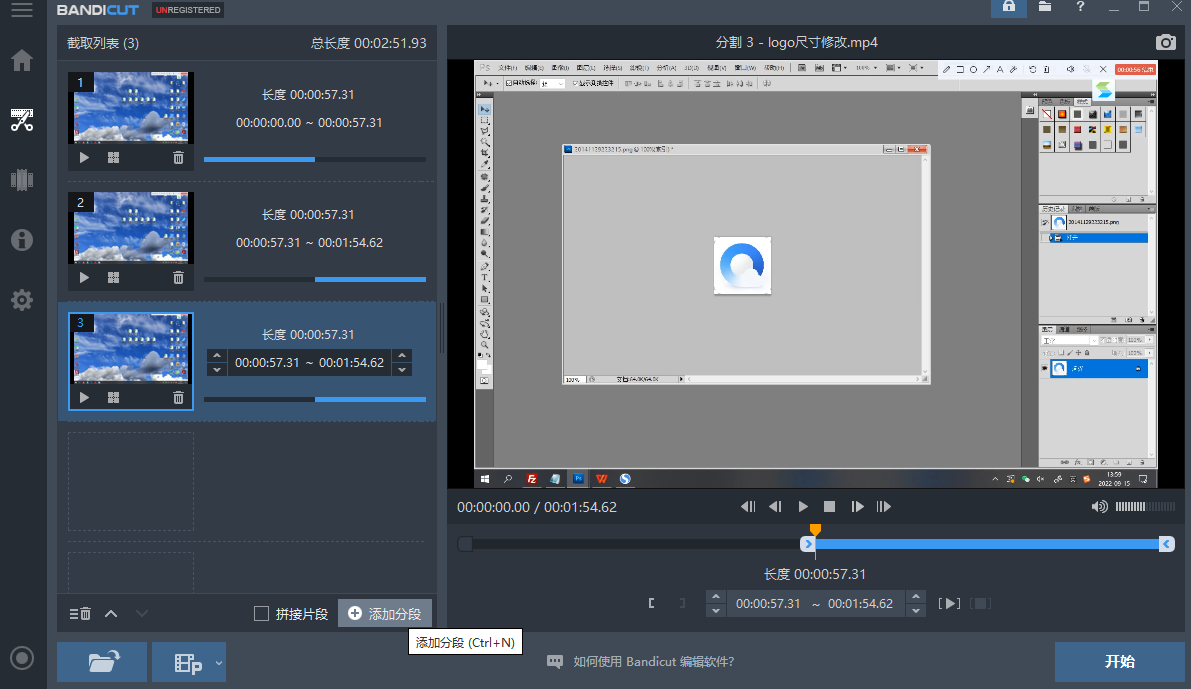Add a new segment with 添加分段
1191x689 pixels.
(384, 613)
